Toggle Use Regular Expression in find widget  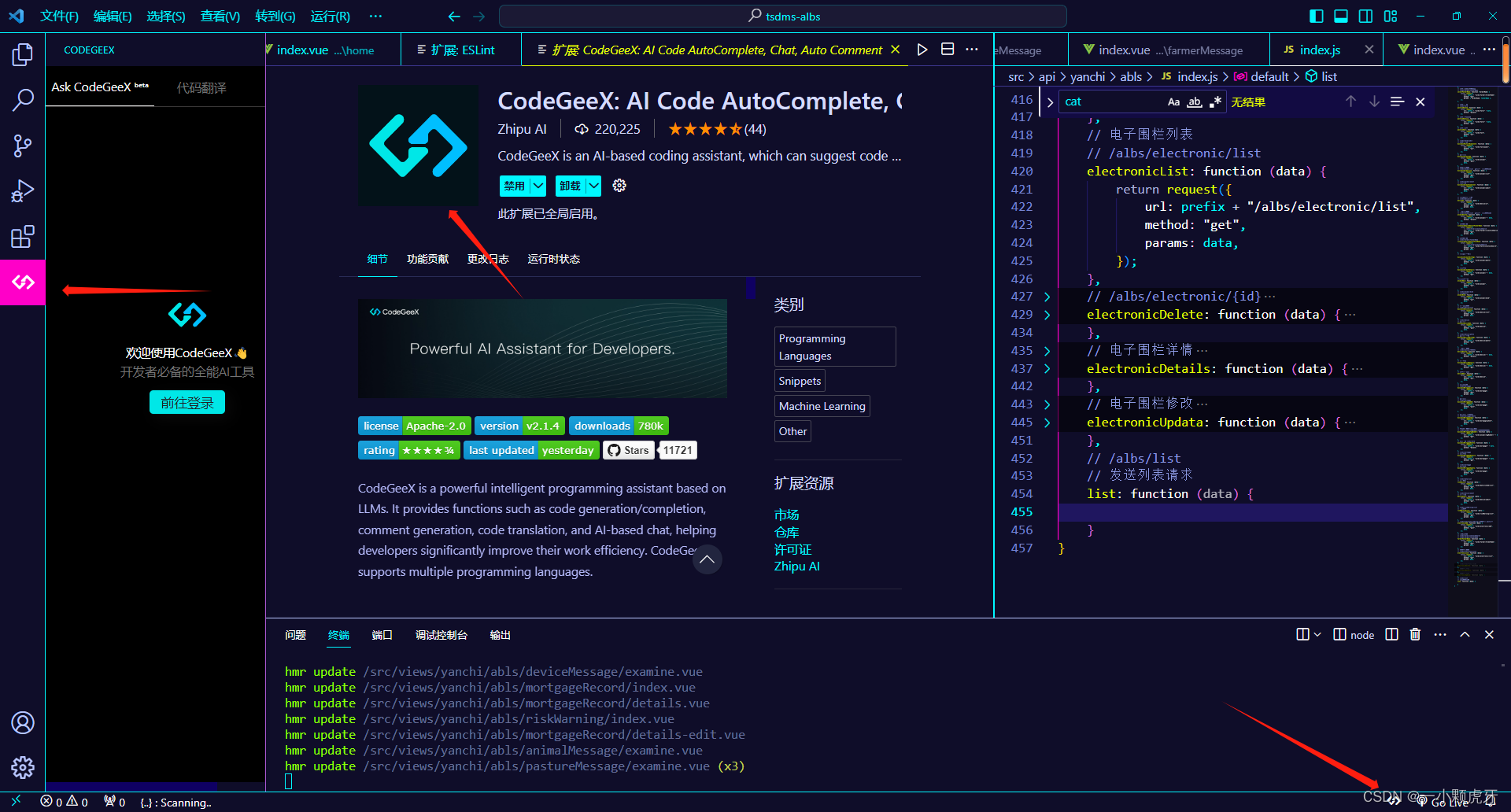(x=1216, y=101)
